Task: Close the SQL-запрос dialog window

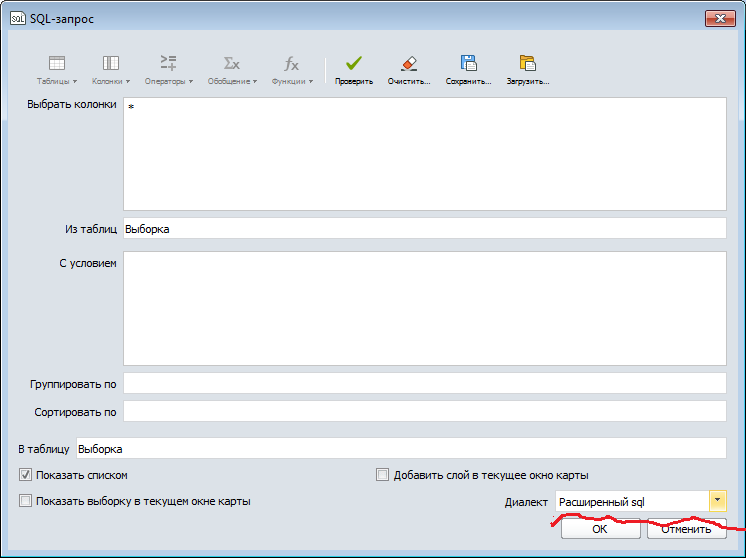Action: tap(720, 19)
